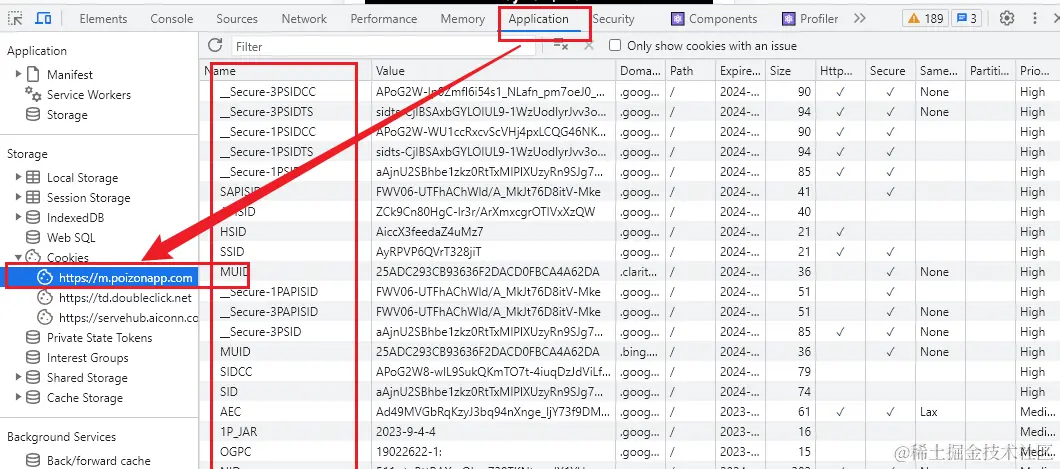
Task: Select the 1P_JAR cookie row
Action: click(x=629, y=432)
